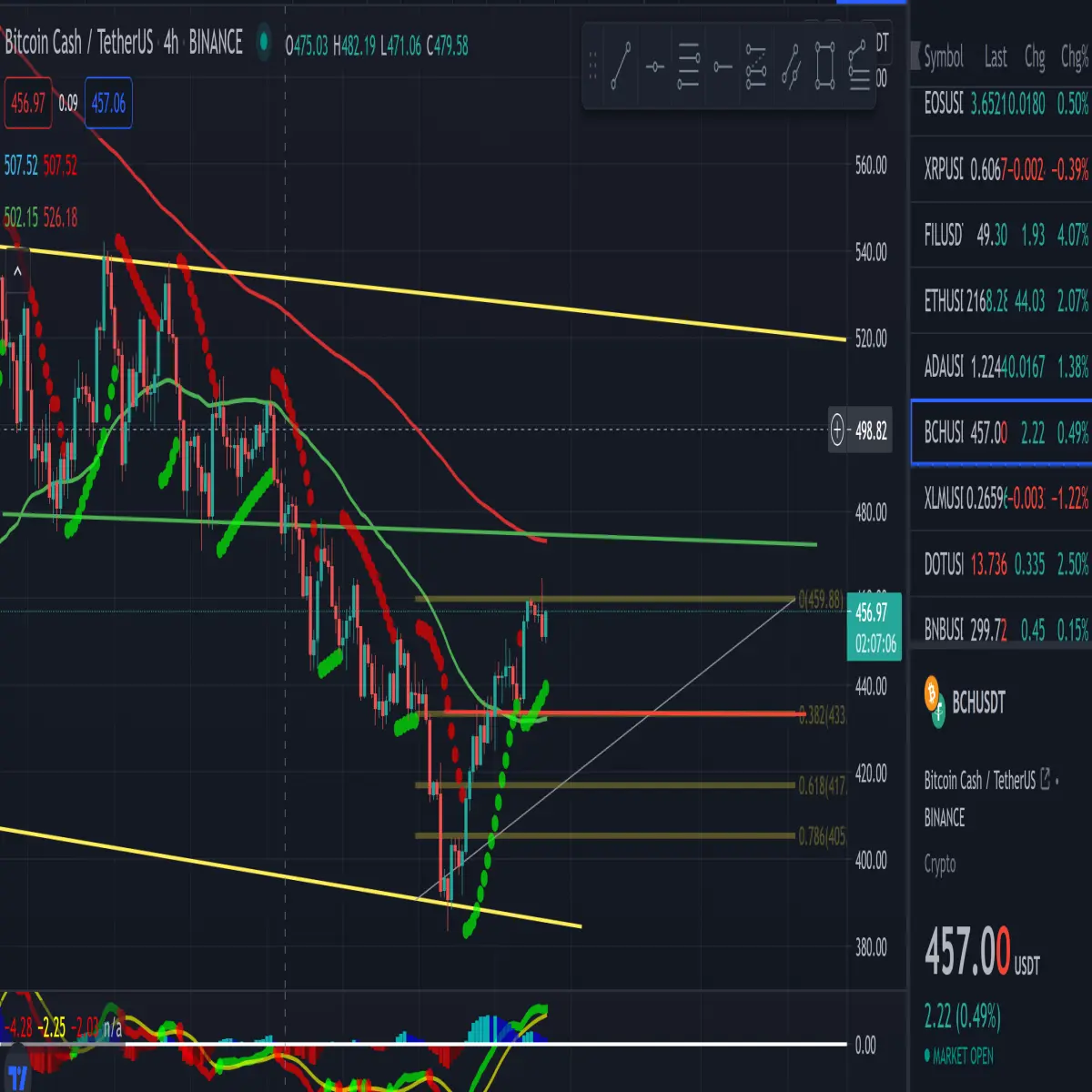Click the BCHUSDT coin logo in details

tap(935, 702)
